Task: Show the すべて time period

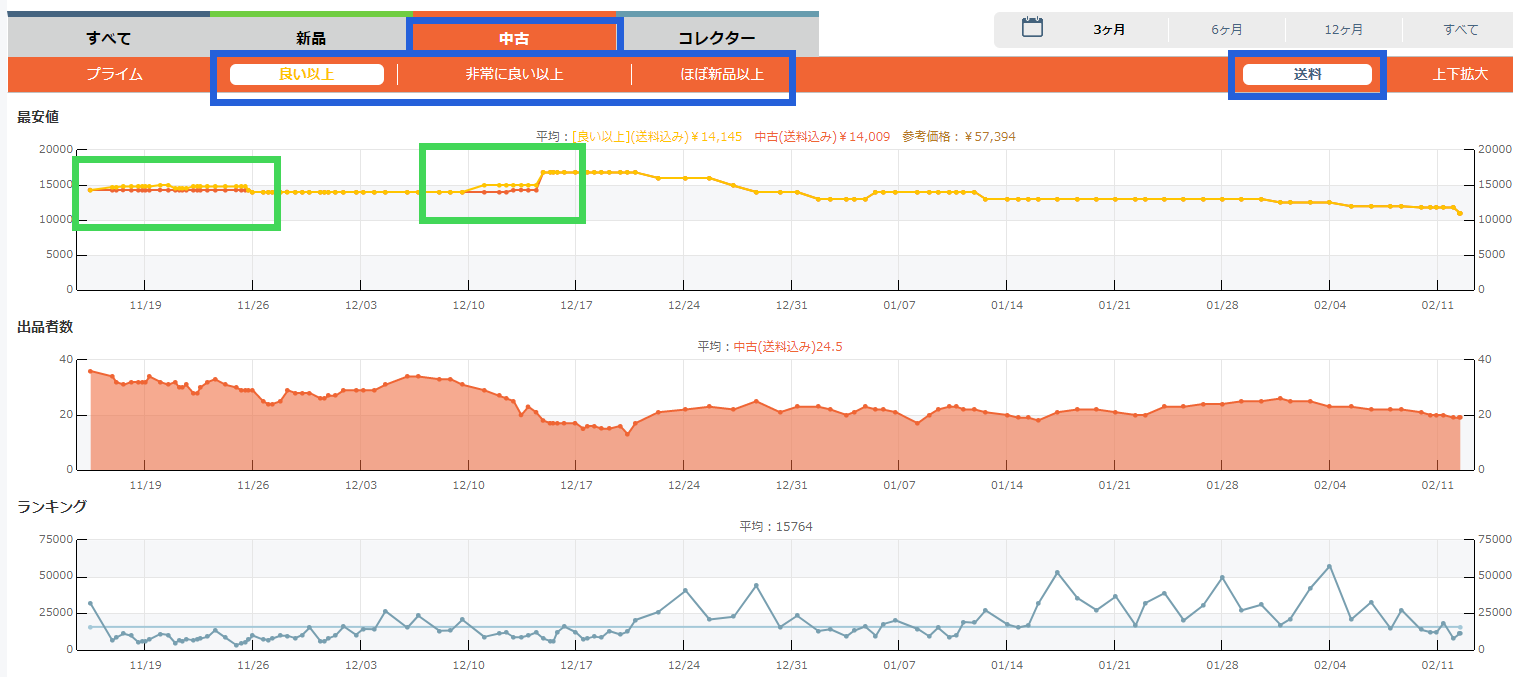Action: 1460,30
